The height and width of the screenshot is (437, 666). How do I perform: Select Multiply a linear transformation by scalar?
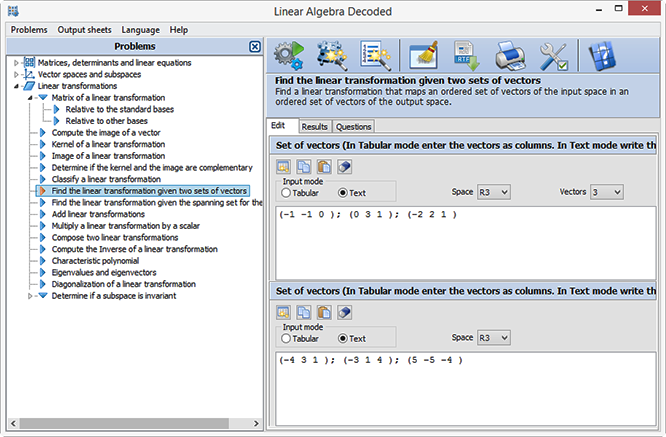[x=126, y=226]
